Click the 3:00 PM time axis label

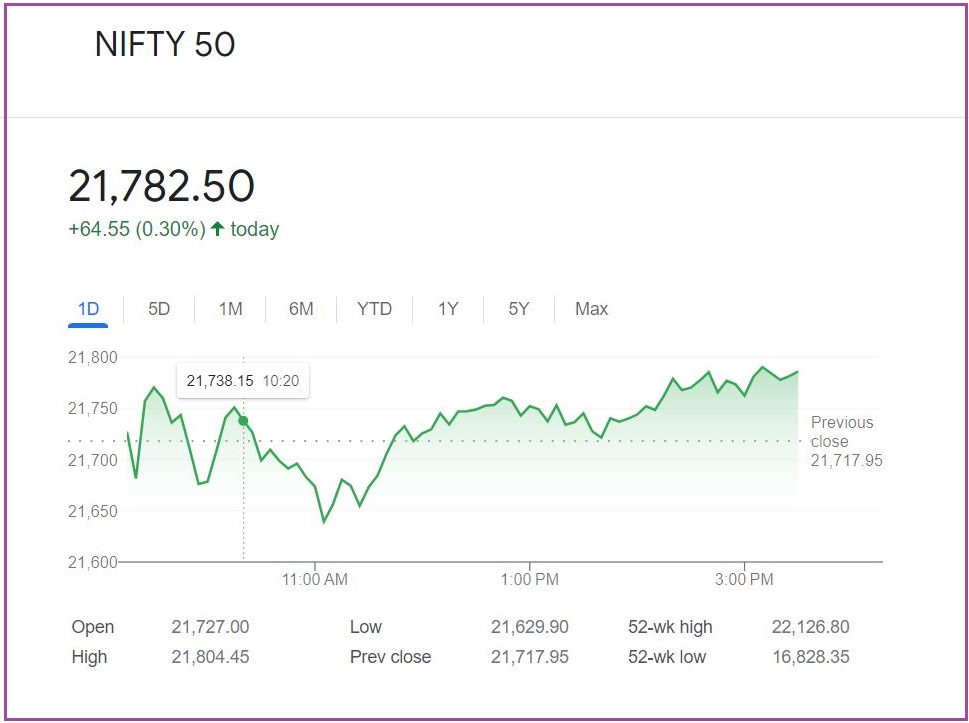pos(745,580)
